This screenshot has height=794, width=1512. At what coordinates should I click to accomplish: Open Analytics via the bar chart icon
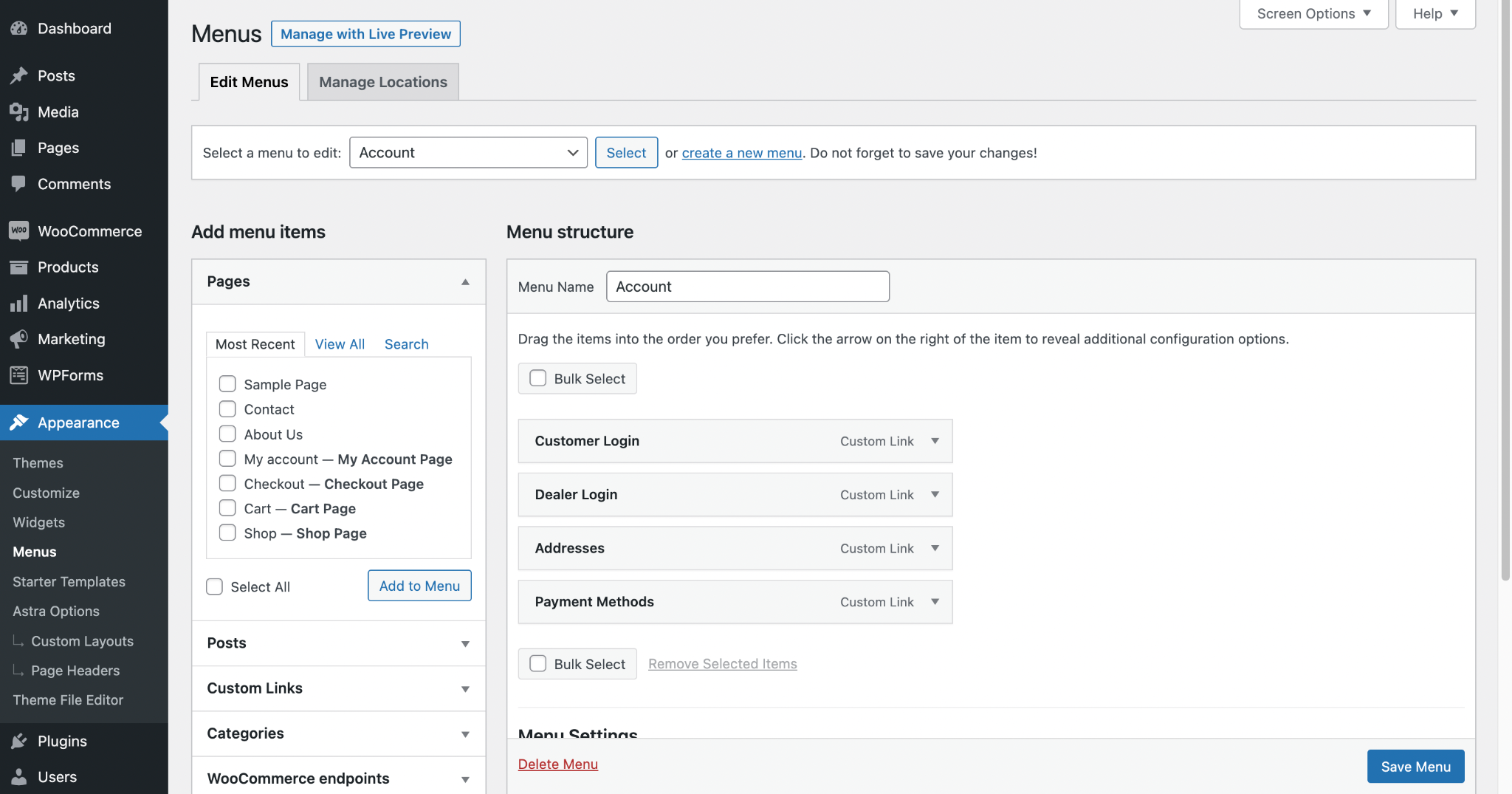pyautogui.click(x=19, y=304)
